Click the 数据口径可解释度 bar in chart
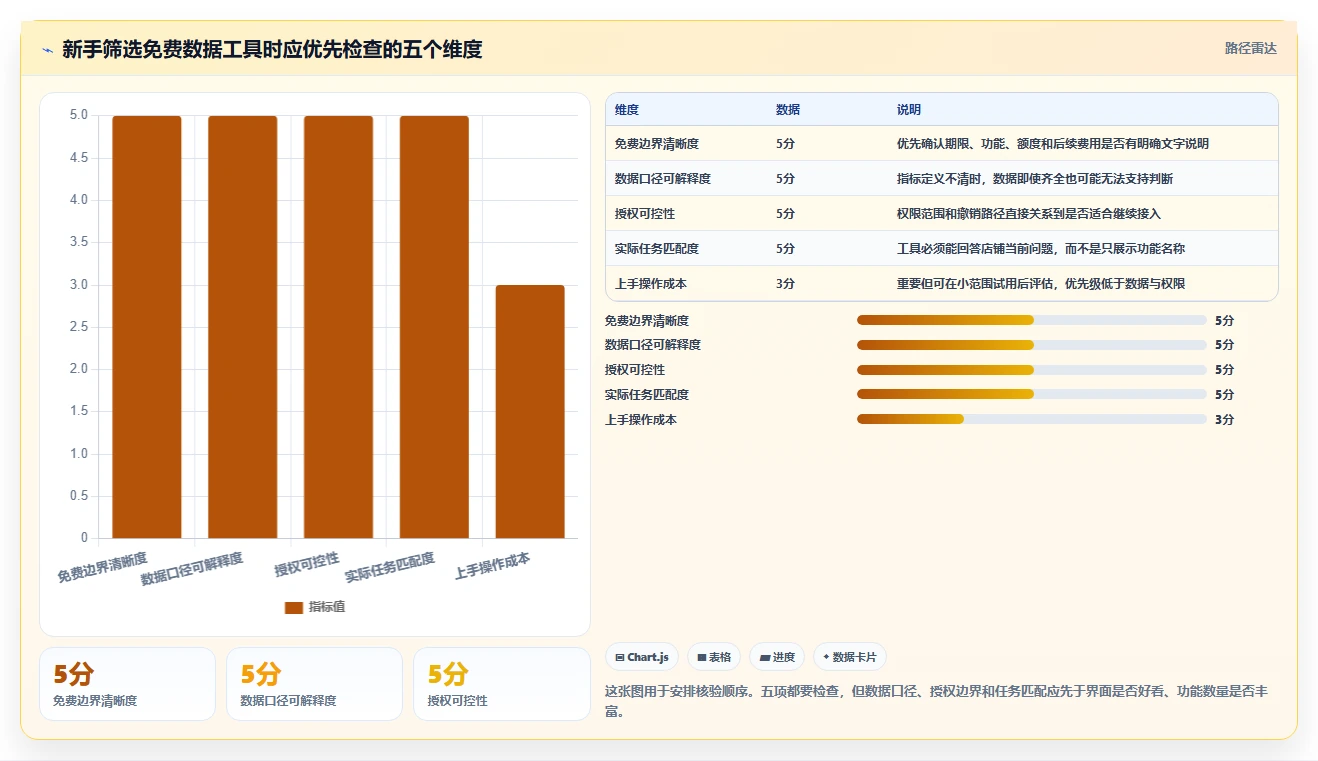The width and height of the screenshot is (1318, 761). pos(242,327)
